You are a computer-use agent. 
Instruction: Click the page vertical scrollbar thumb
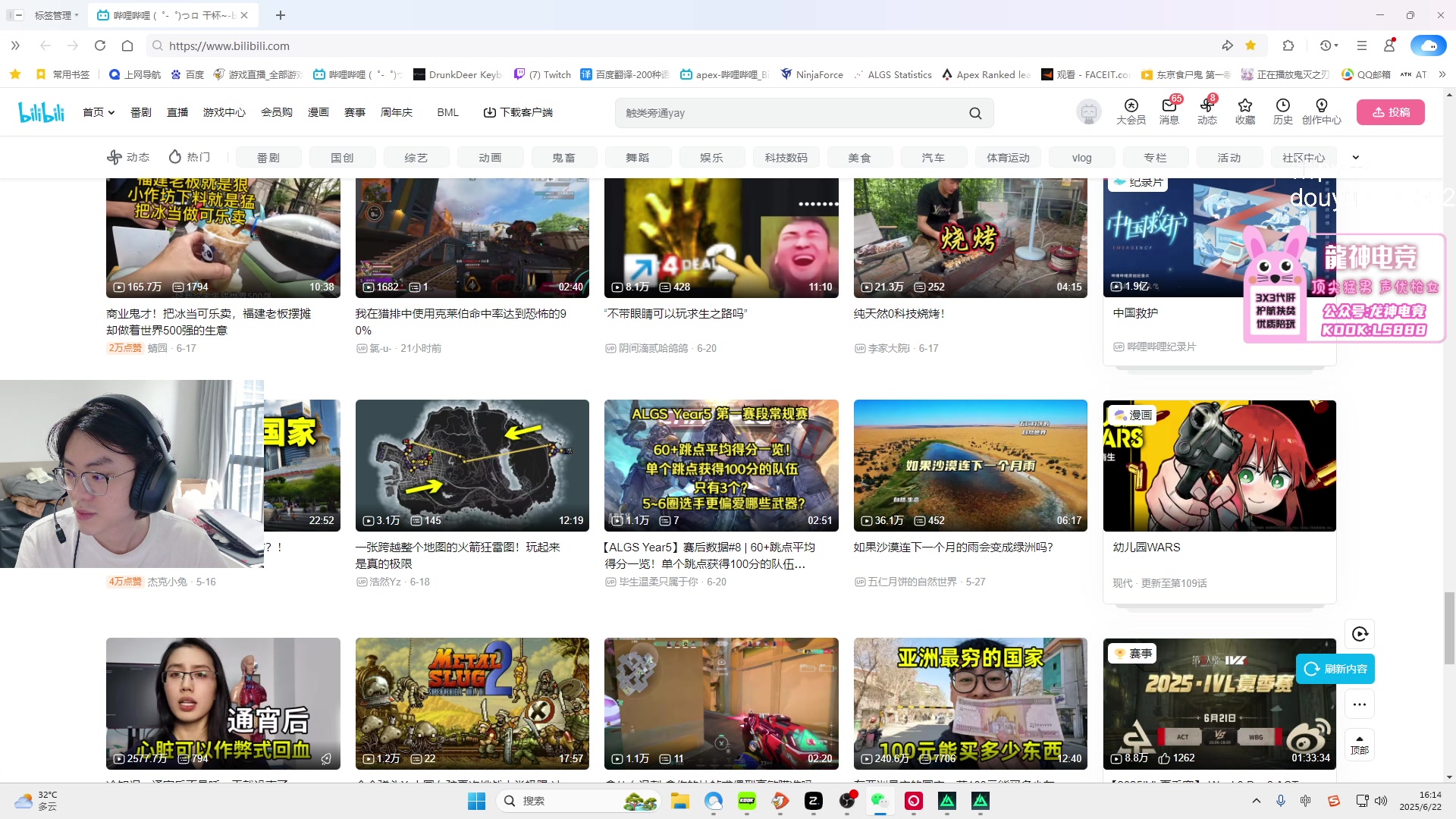[1450, 628]
